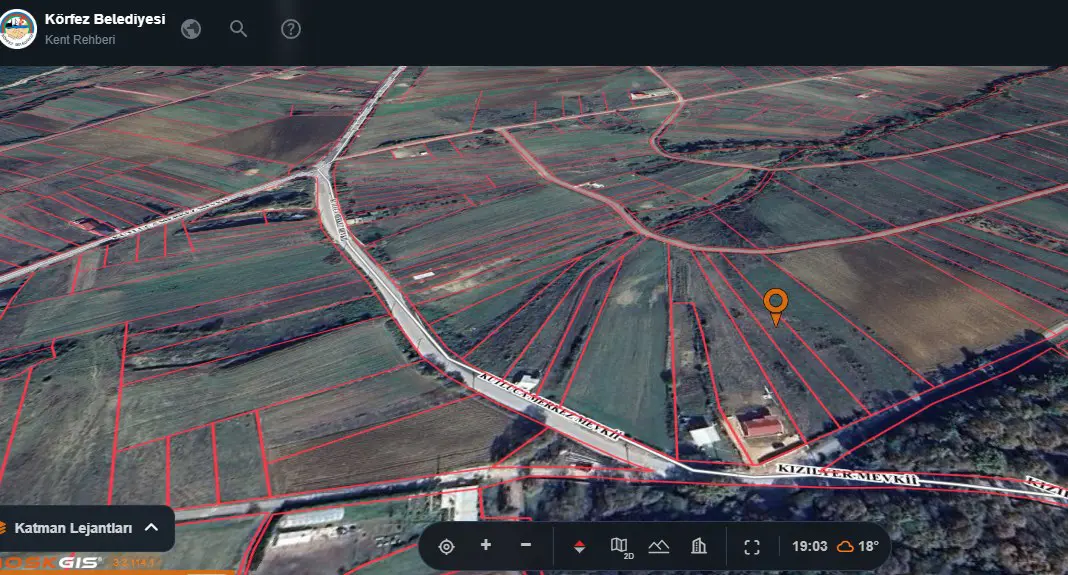
Task: Click the Körfez Belediyesi logo
Action: pos(17,29)
